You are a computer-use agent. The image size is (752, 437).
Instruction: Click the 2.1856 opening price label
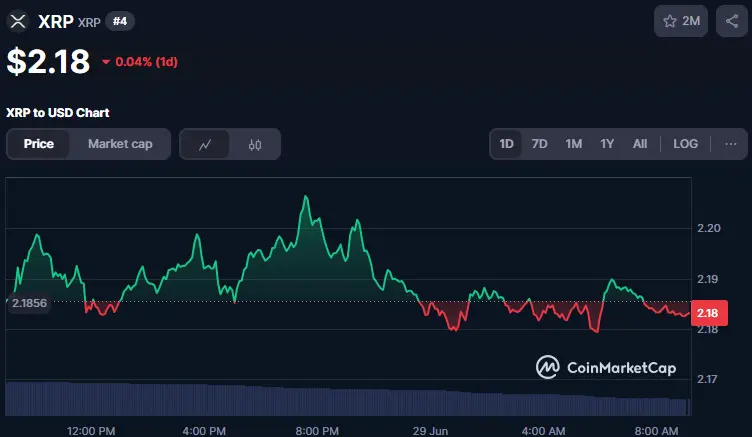[x=30, y=303]
